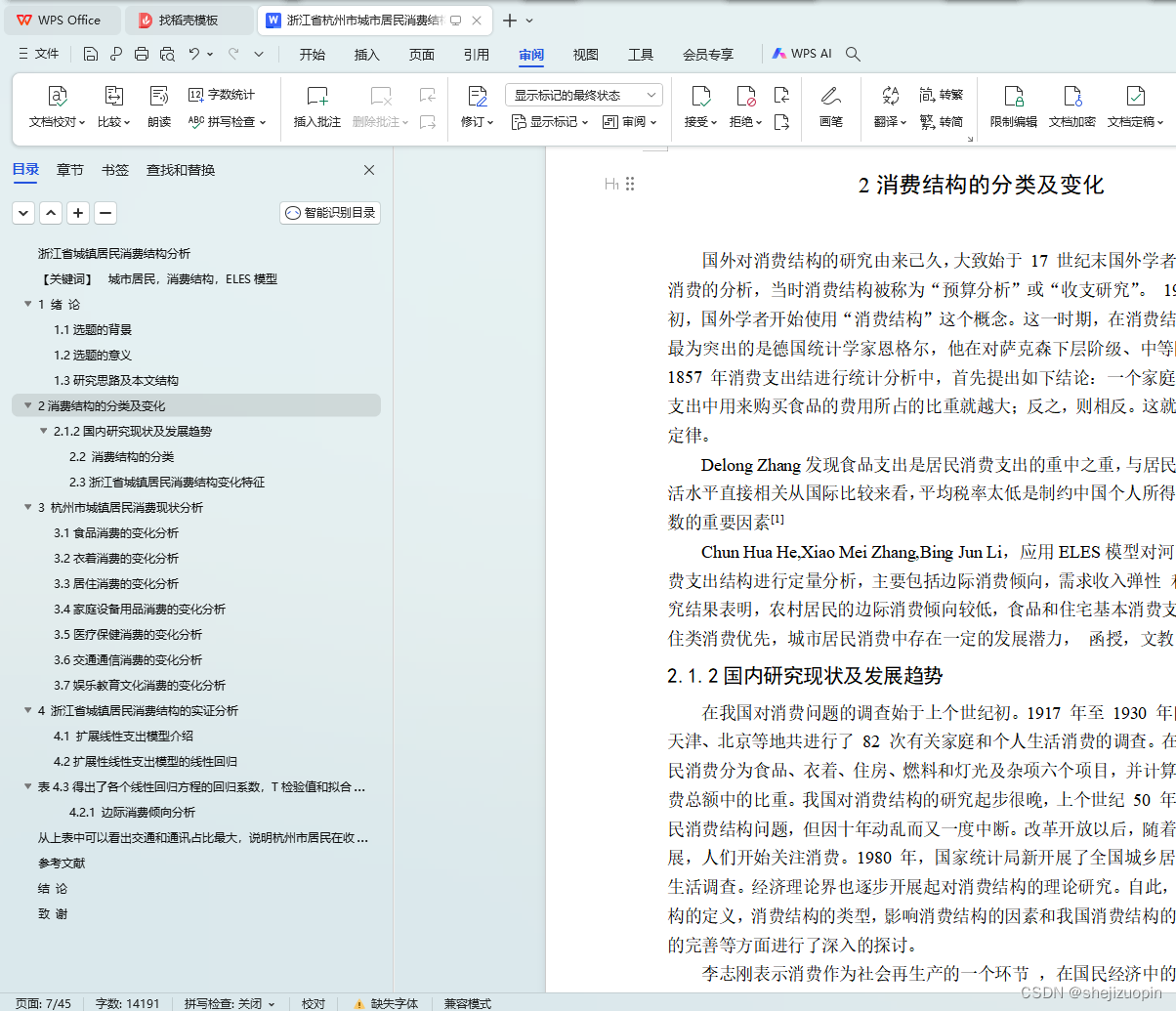
Task: Go to previous change icon beside 拒绝
Action: (781, 95)
